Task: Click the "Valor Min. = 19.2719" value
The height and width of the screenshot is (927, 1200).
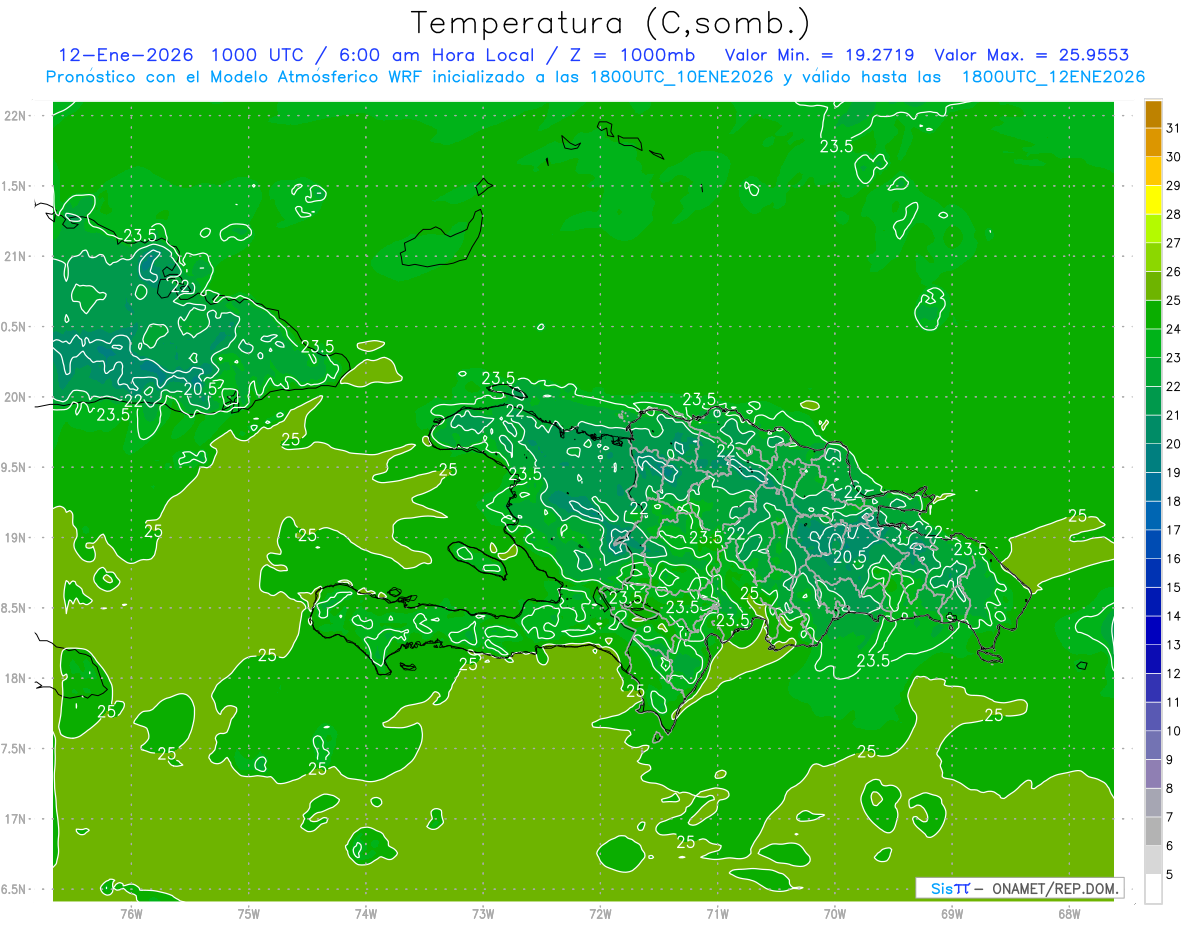Action: pyautogui.click(x=819, y=55)
